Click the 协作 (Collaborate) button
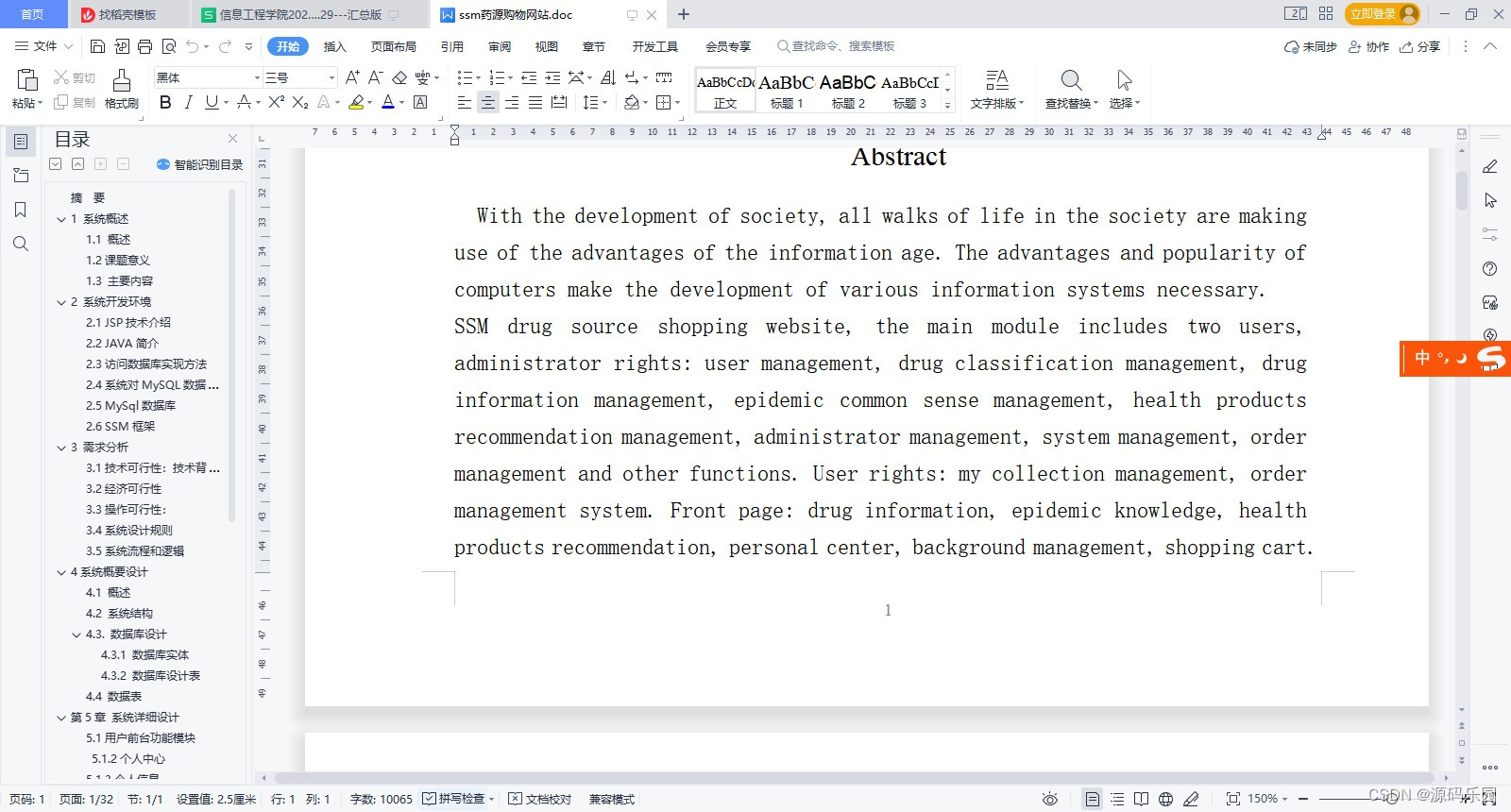The height and width of the screenshot is (812, 1511). [1368, 46]
